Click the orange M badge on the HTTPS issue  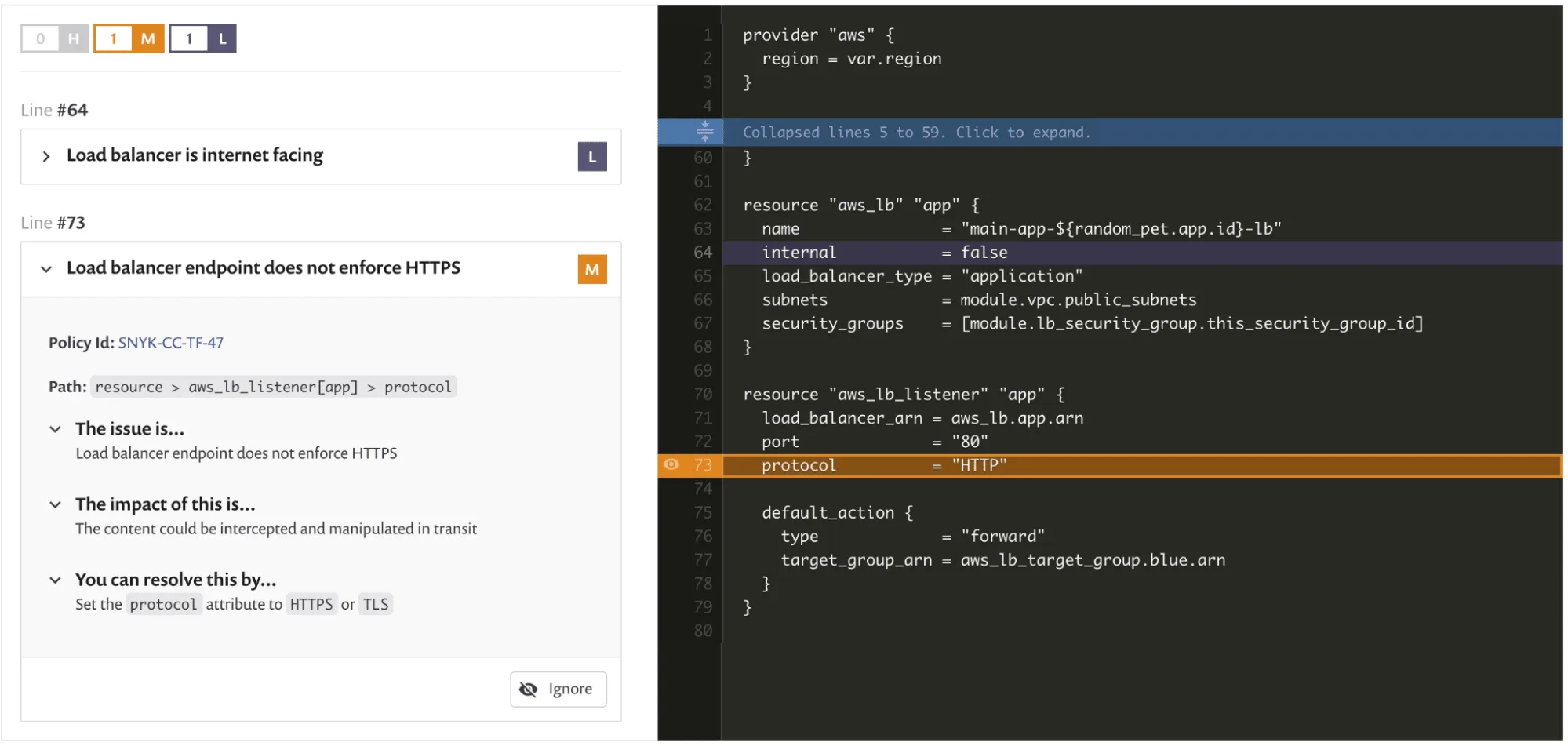pos(592,269)
